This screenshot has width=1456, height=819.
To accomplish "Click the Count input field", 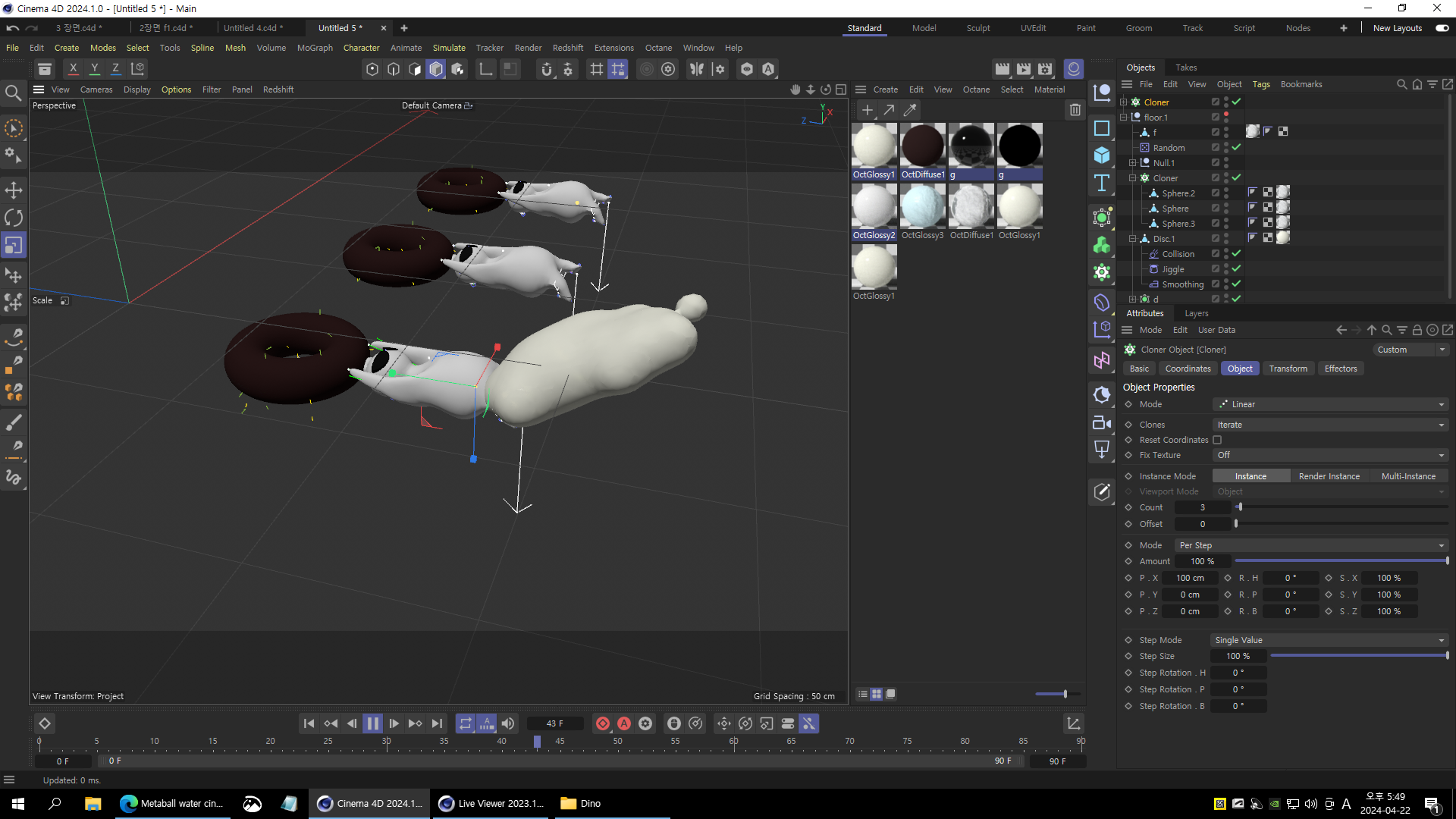I will (1203, 507).
